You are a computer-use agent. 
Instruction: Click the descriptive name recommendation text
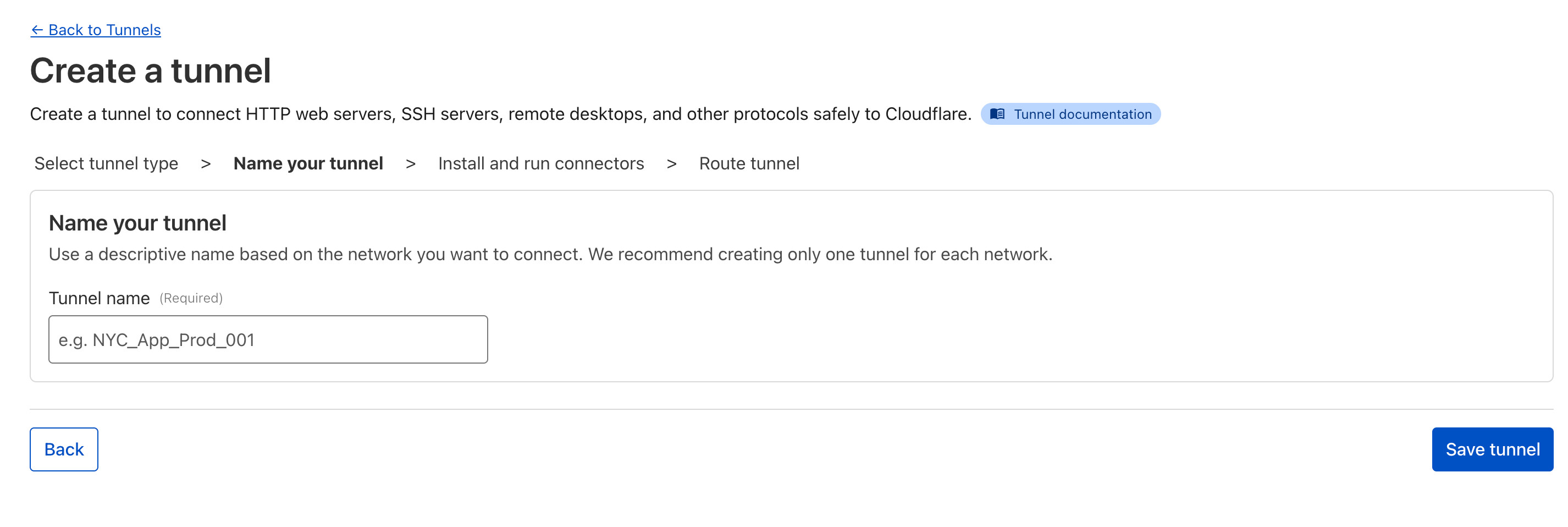click(550, 254)
